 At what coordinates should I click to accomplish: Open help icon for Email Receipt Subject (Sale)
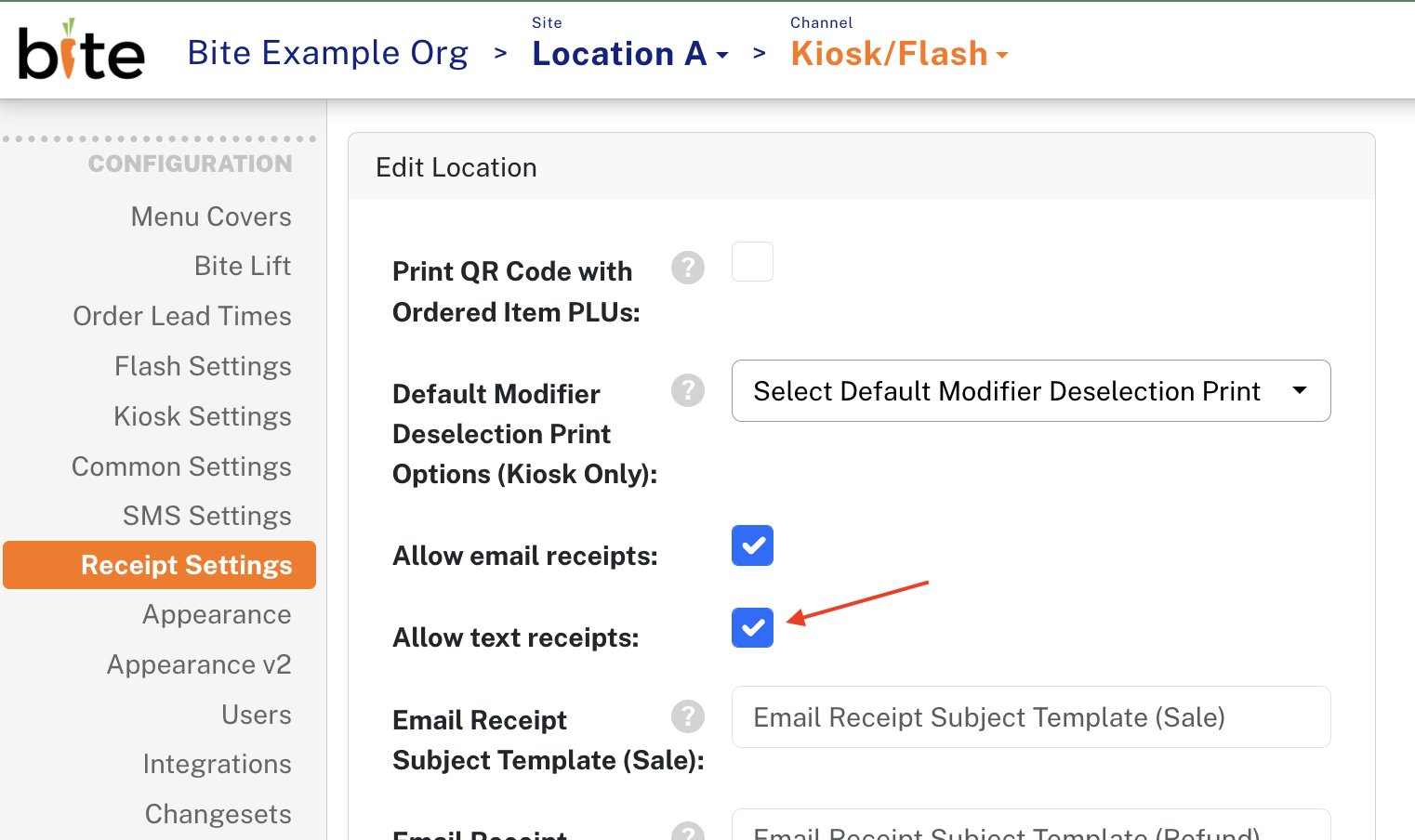688,716
